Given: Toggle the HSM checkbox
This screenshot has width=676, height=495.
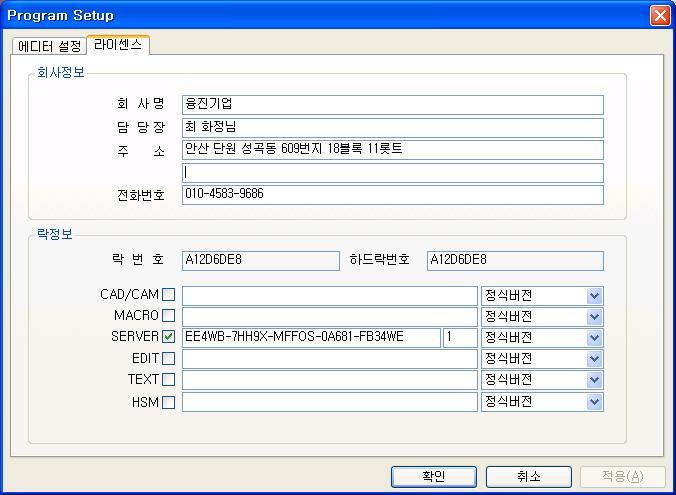Looking at the screenshot, I should (x=168, y=402).
